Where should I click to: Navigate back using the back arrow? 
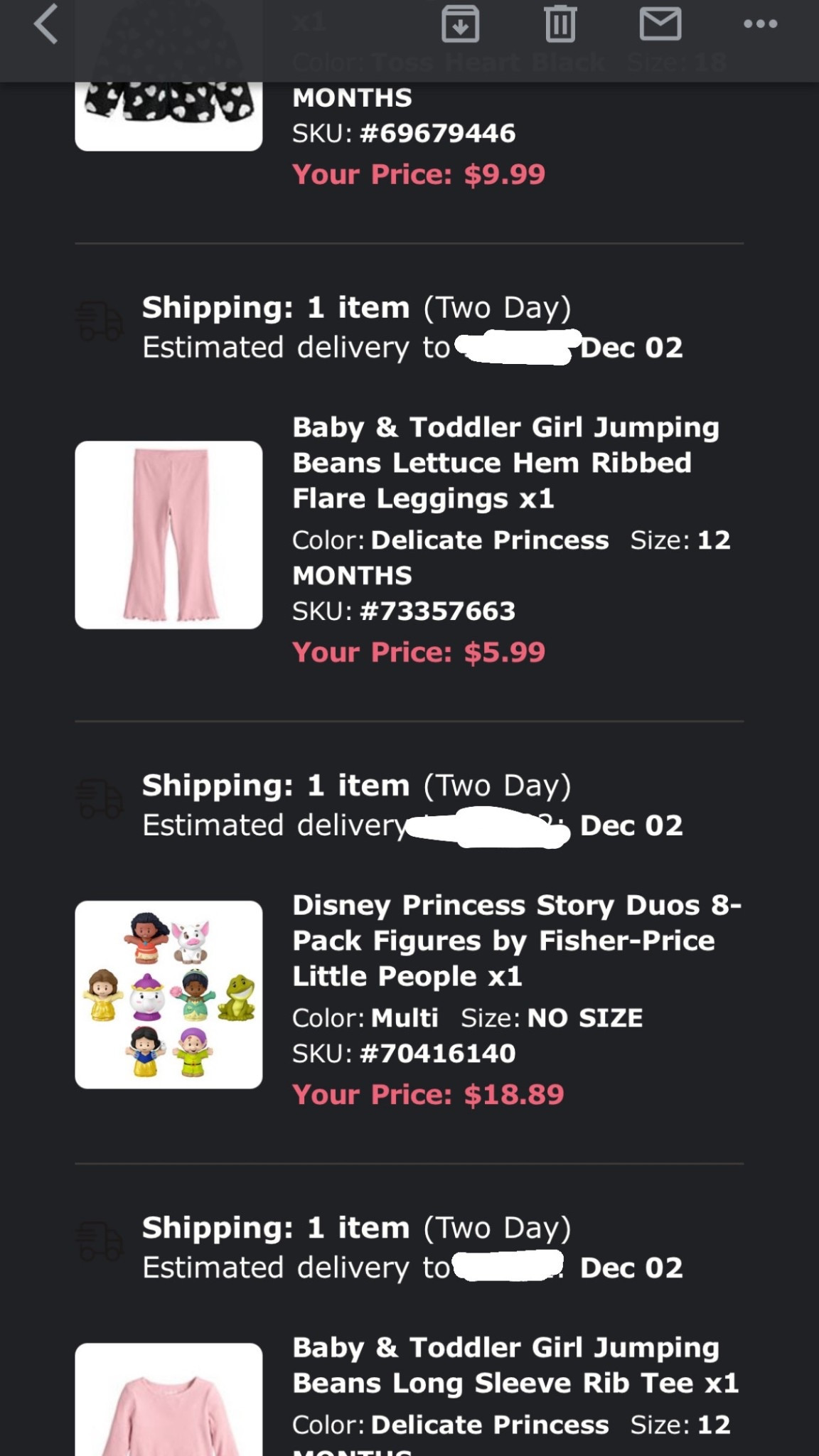(x=45, y=23)
